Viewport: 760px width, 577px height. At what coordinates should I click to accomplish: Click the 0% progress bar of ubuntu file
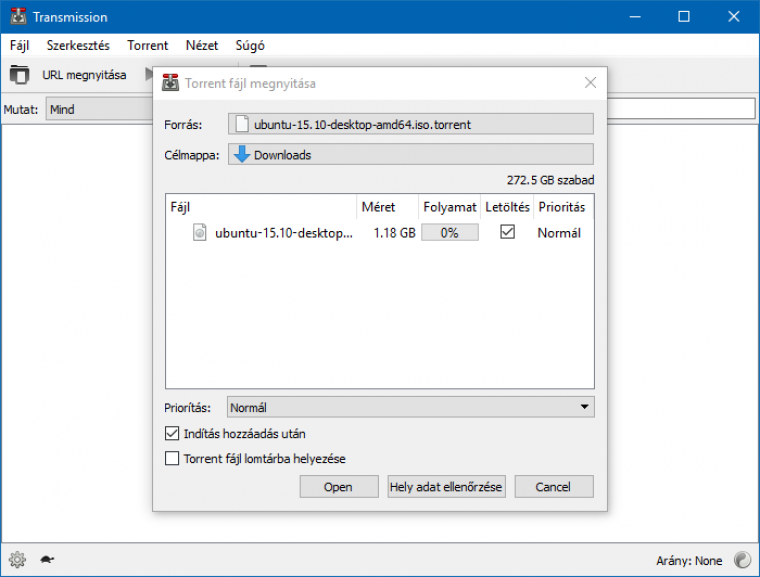(x=449, y=233)
